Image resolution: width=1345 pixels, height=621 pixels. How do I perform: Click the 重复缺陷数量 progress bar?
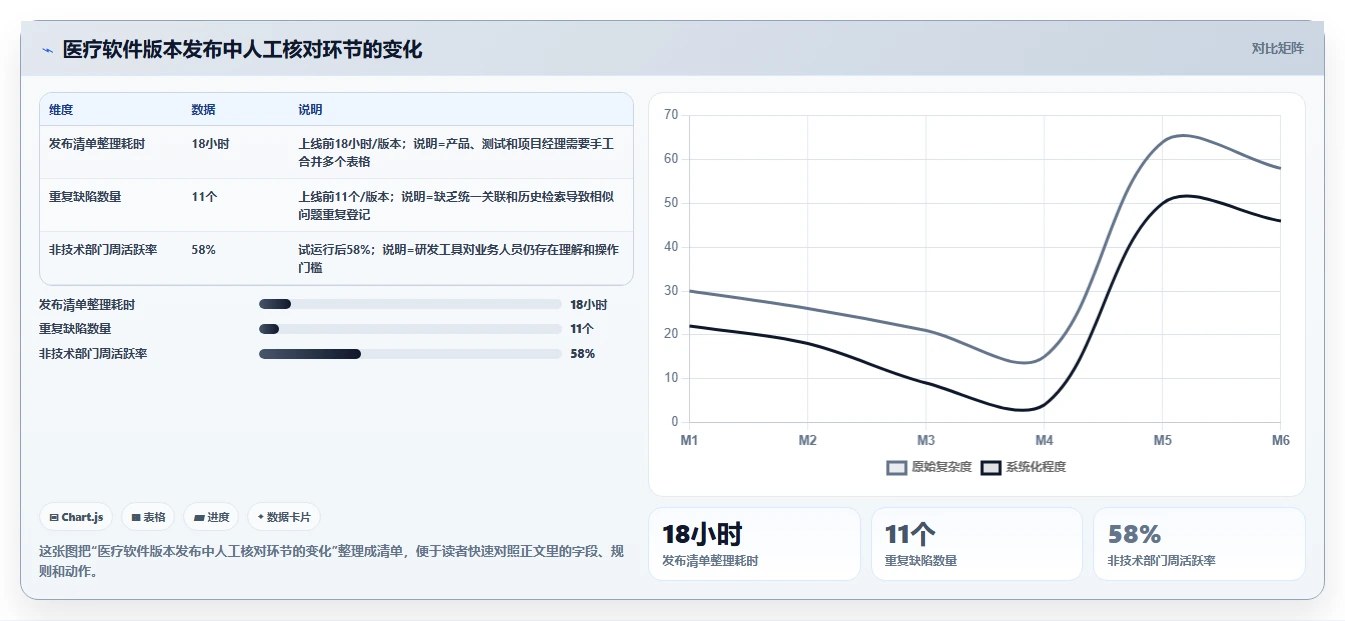pyautogui.click(x=410, y=329)
